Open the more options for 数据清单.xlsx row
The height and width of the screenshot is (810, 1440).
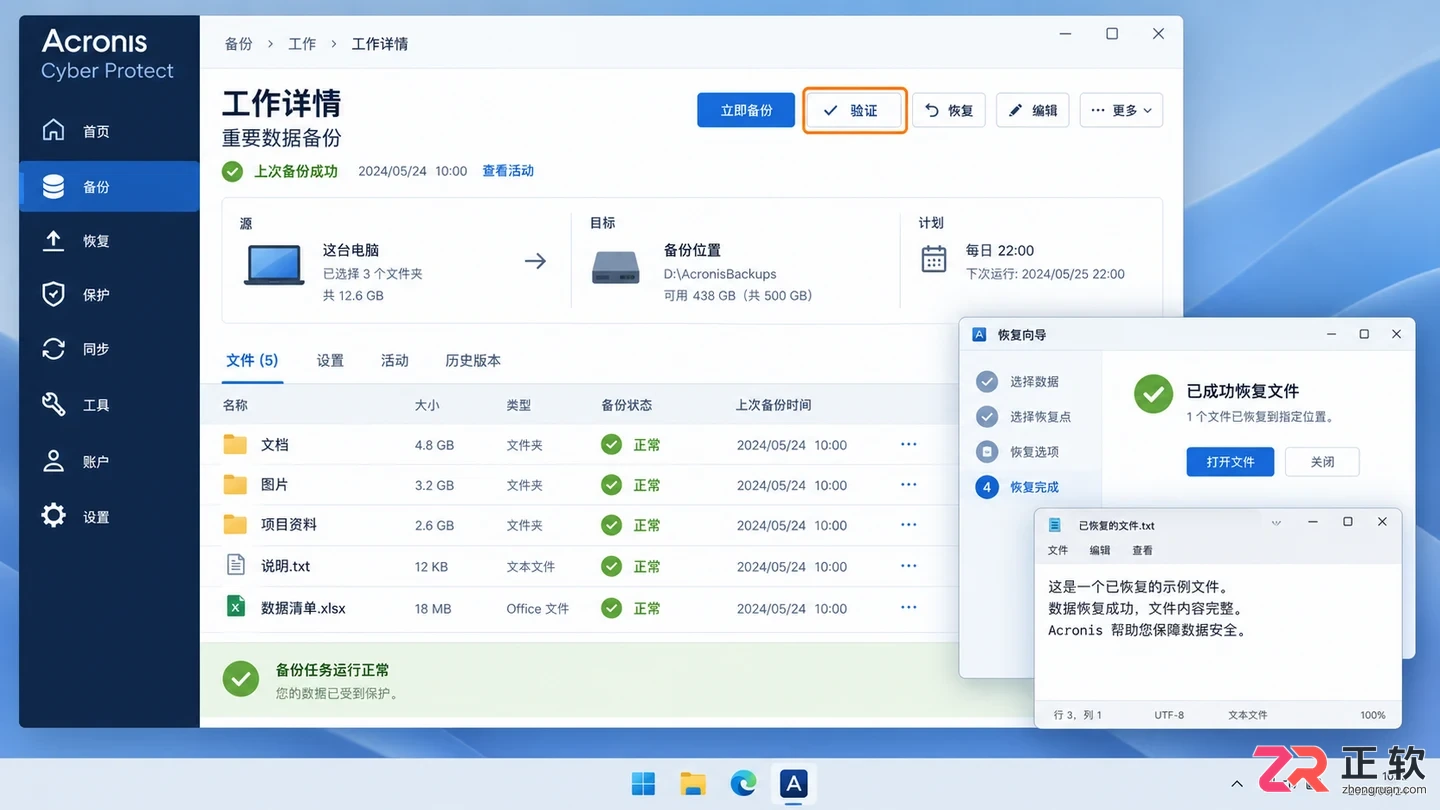(x=908, y=607)
